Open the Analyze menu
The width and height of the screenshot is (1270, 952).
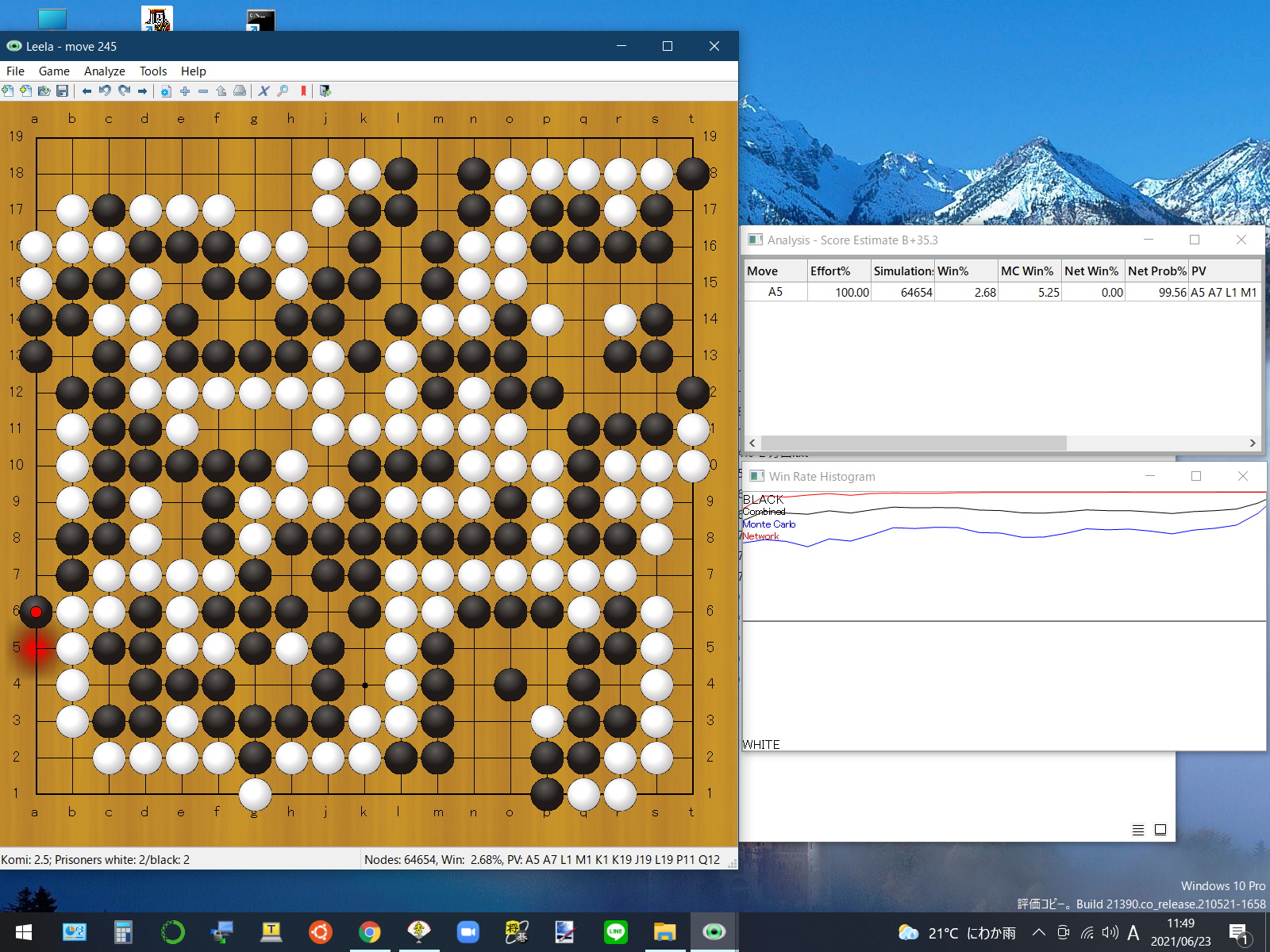point(104,71)
